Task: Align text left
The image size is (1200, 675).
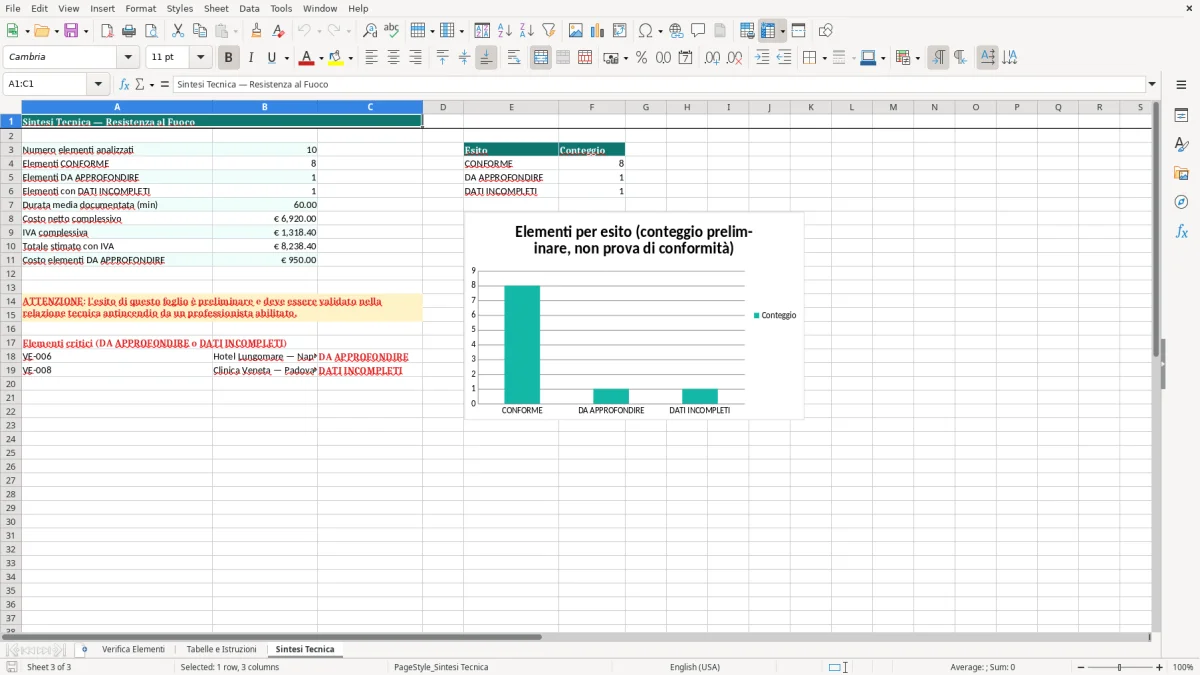Action: coord(371,58)
